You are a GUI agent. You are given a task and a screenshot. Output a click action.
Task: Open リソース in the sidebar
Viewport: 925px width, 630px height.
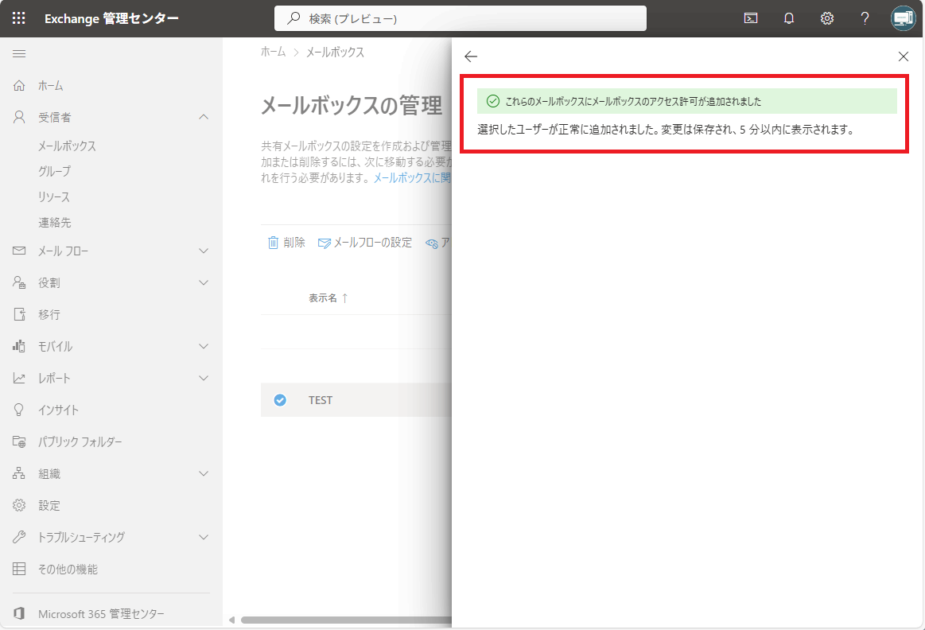click(x=54, y=196)
